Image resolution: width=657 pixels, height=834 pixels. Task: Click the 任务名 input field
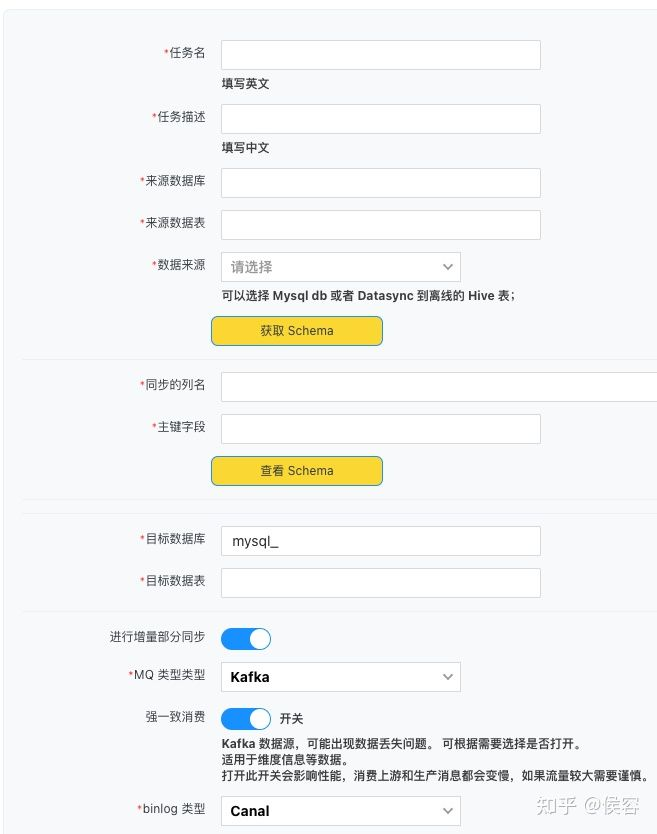[x=381, y=55]
